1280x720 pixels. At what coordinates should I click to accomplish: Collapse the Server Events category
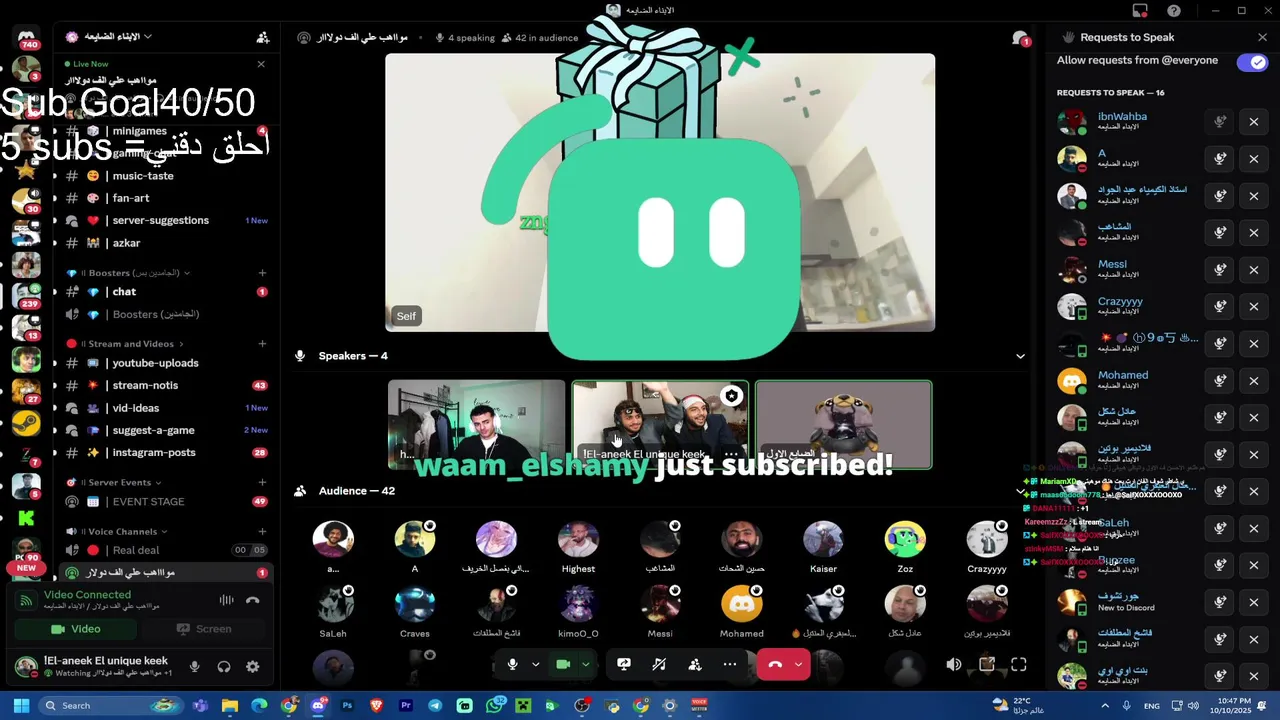click(x=114, y=482)
